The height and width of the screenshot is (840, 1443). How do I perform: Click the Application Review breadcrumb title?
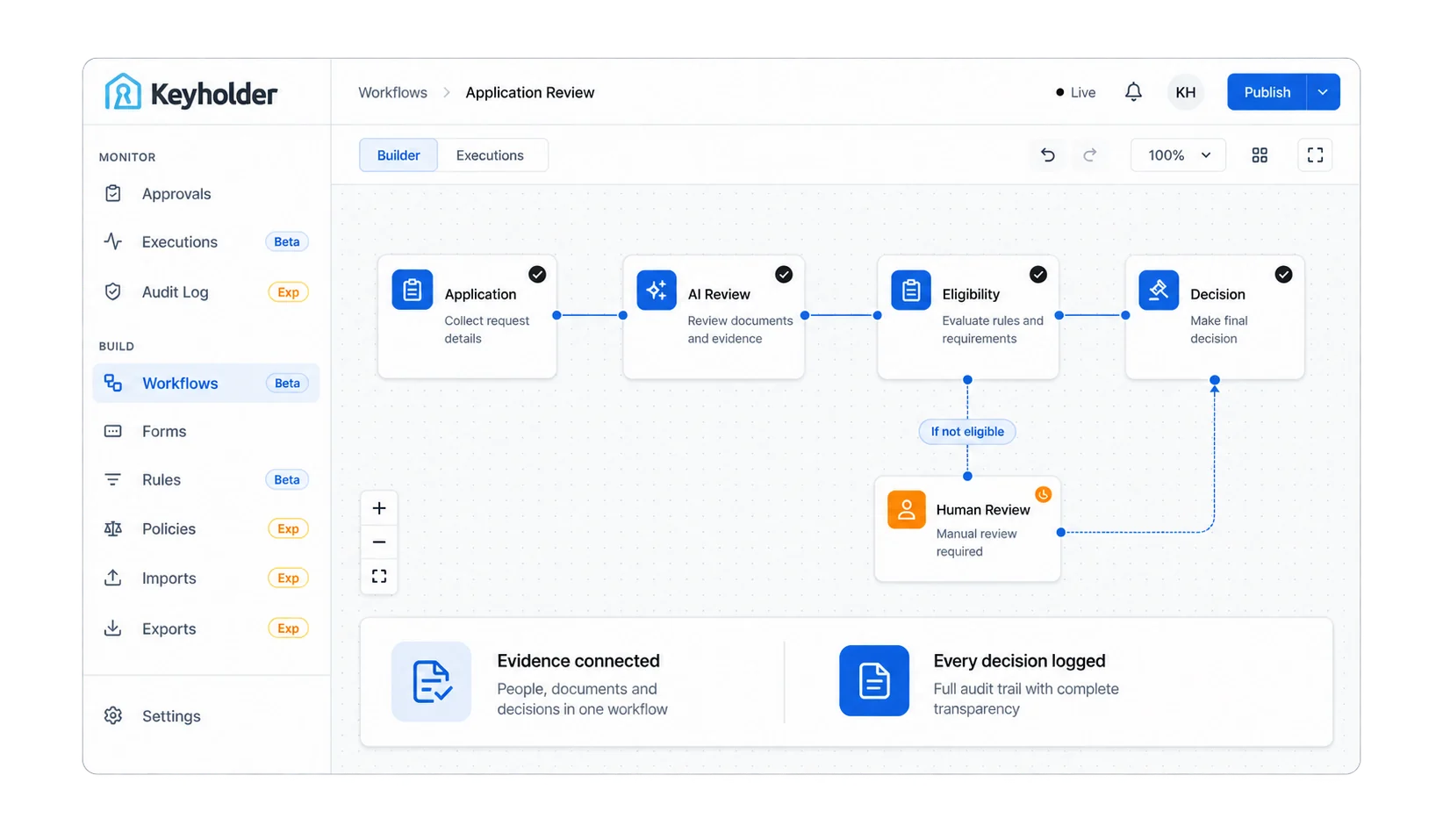(x=529, y=92)
